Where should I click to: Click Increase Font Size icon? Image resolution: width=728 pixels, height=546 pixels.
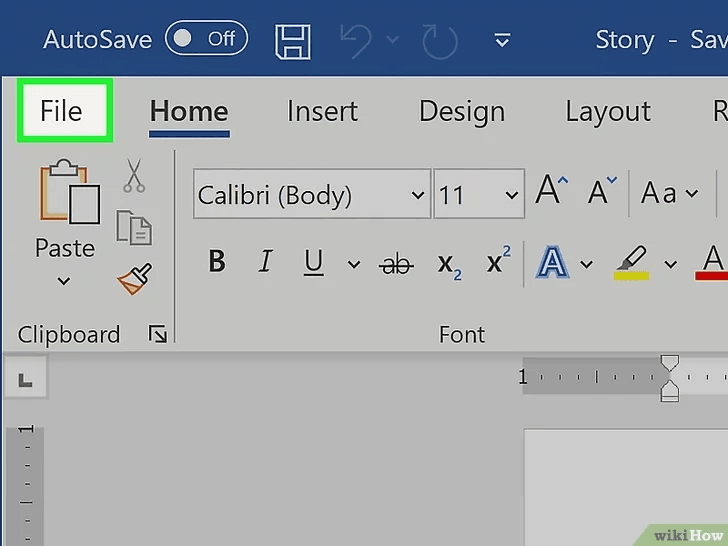click(552, 189)
